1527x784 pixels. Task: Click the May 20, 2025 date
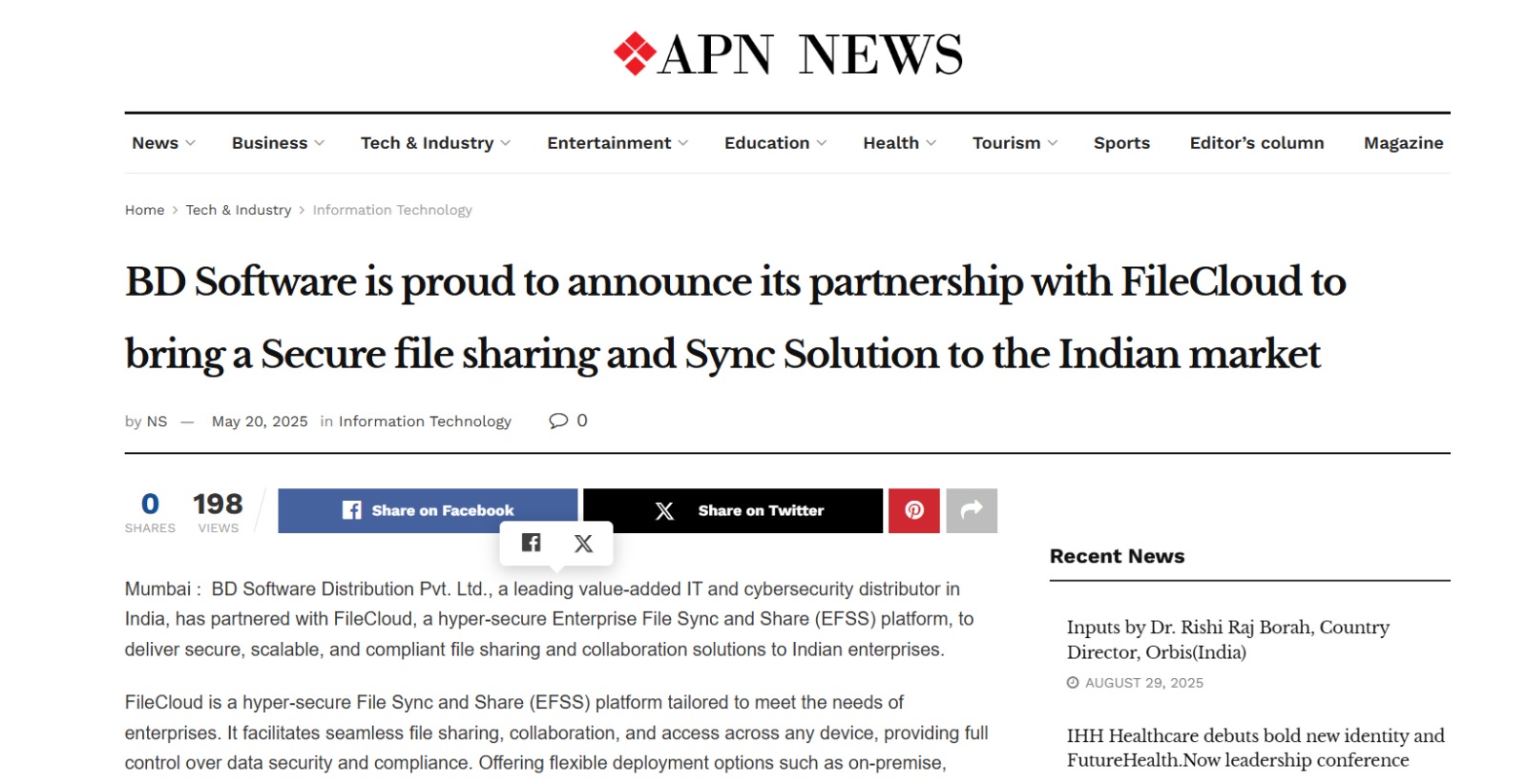[x=260, y=422]
